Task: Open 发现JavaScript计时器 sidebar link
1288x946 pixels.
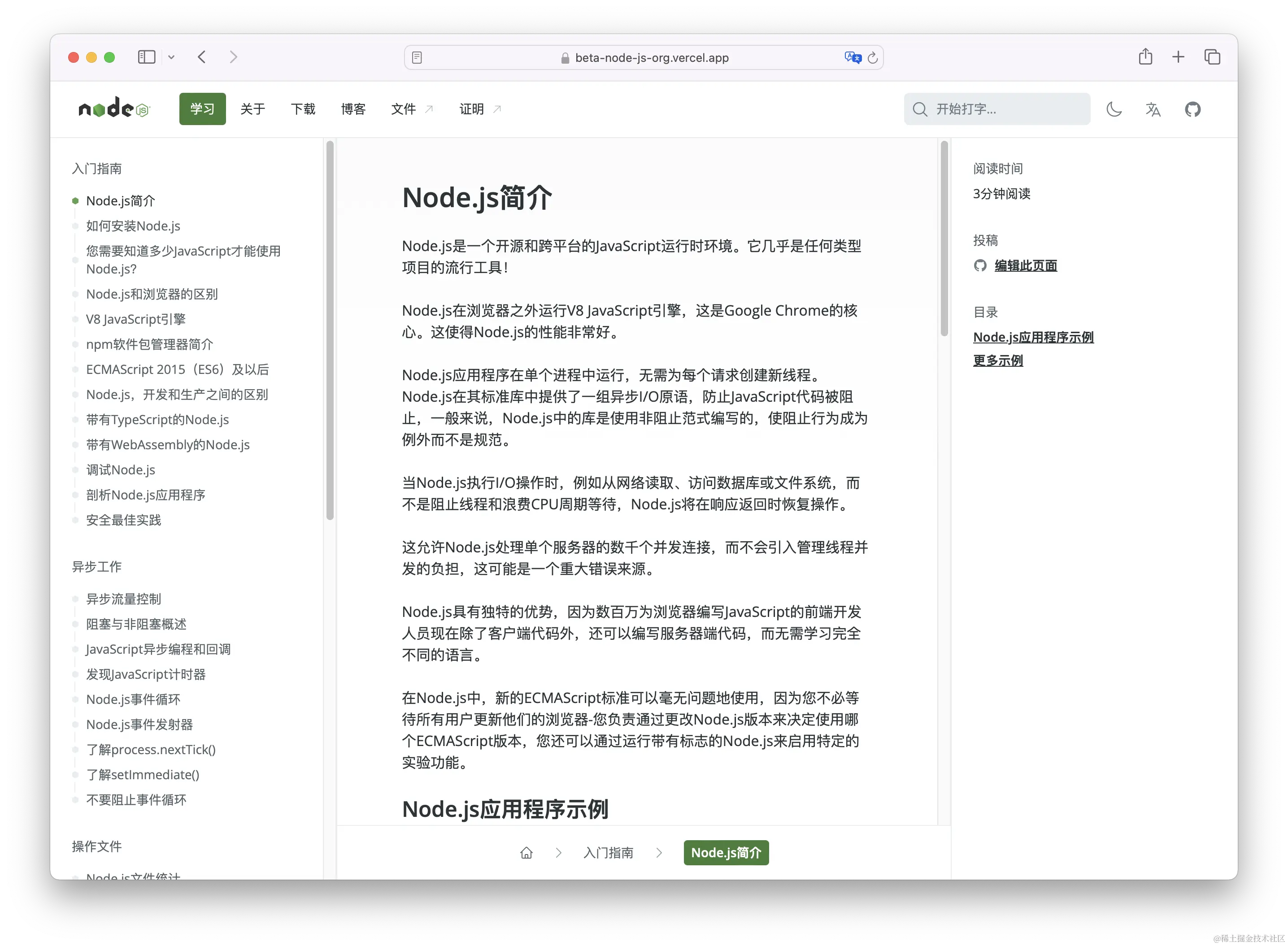Action: coord(145,675)
